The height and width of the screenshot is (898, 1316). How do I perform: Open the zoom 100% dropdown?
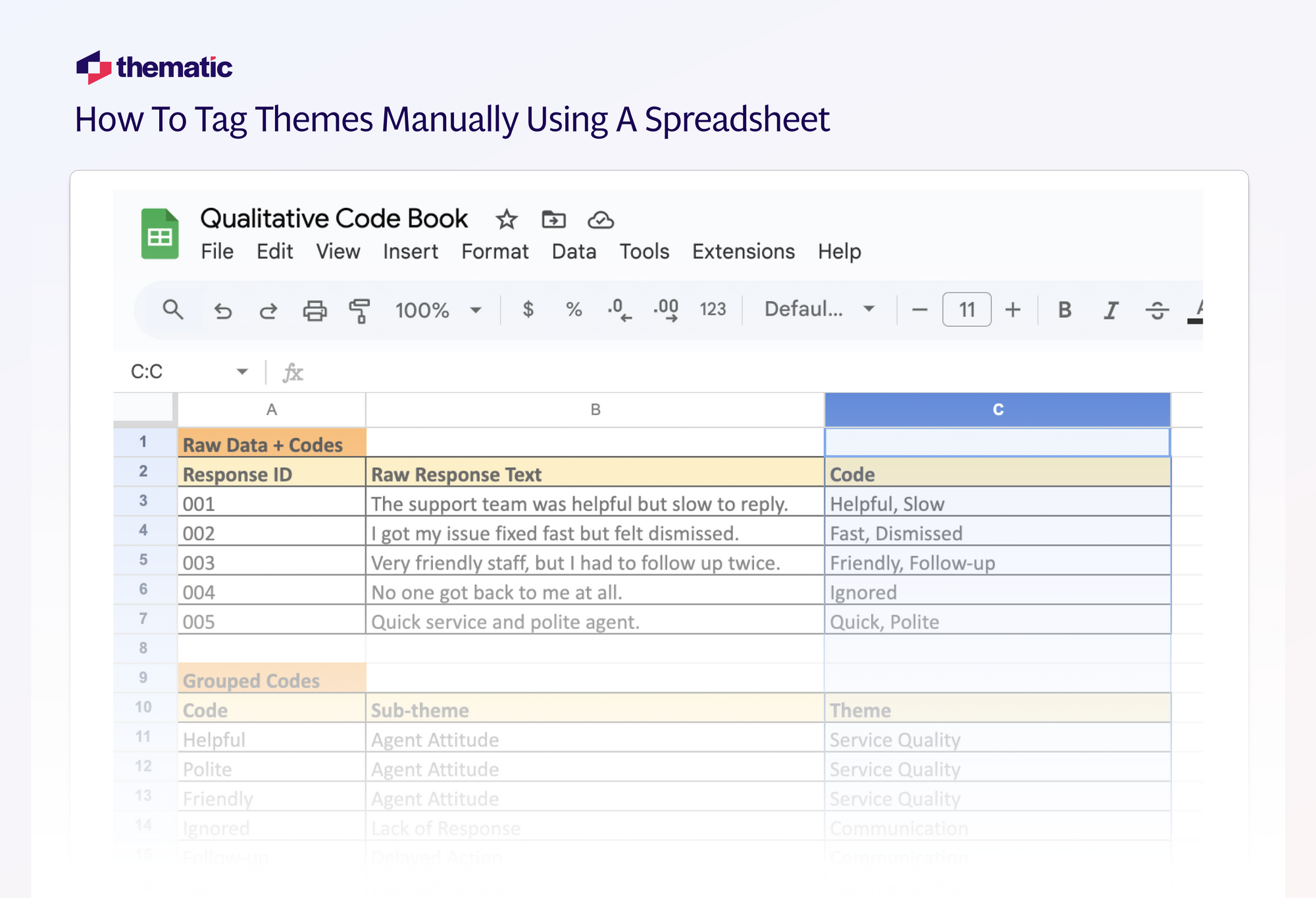point(438,310)
